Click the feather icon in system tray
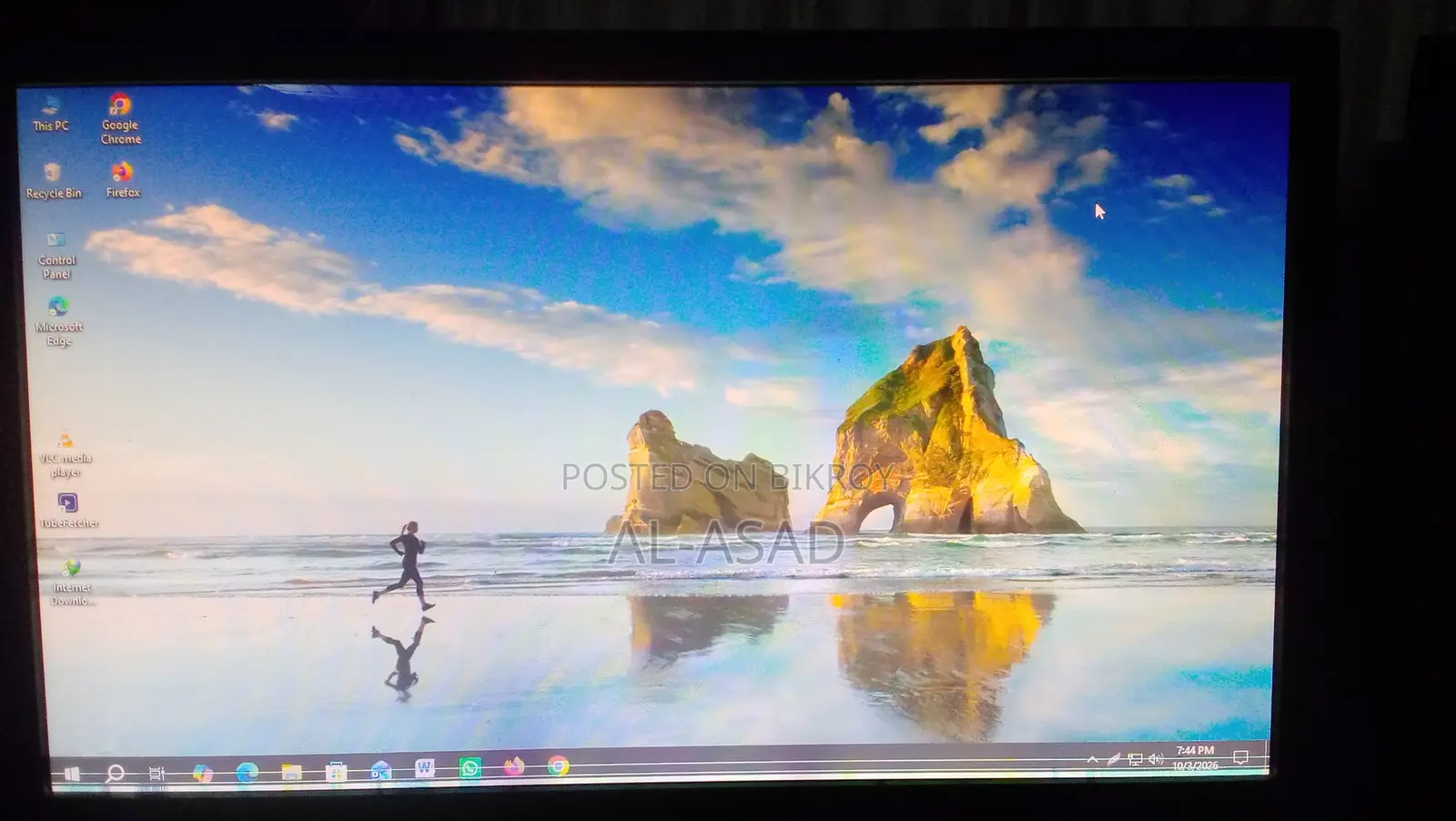Viewport: 1456px width, 821px height. [1114, 759]
